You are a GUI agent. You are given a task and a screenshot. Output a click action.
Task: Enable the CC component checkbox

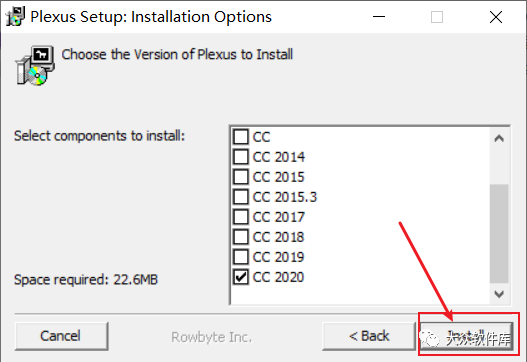(241, 137)
